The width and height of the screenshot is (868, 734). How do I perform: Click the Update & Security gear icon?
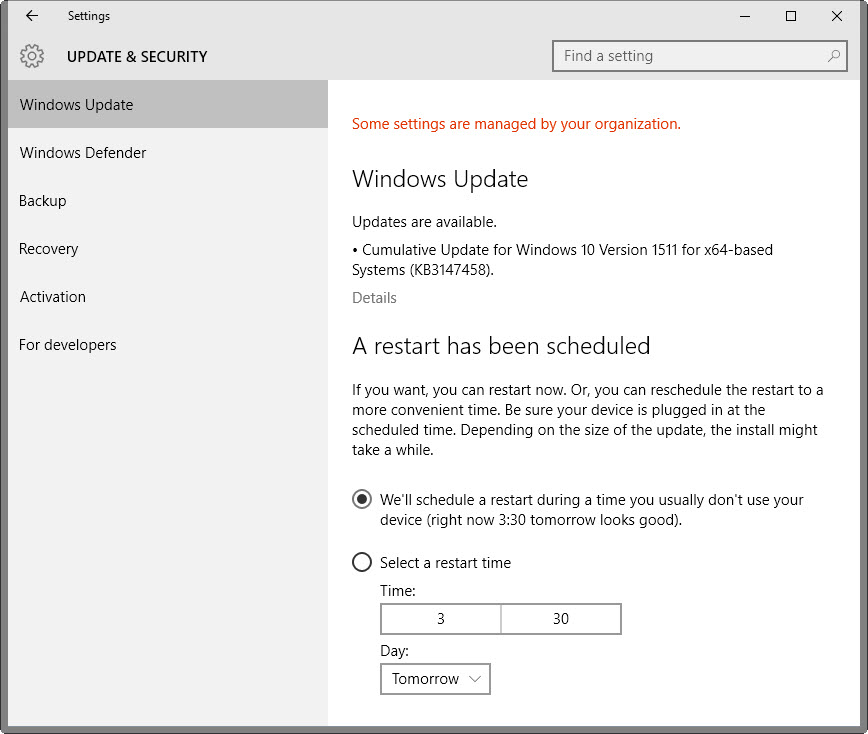(x=32, y=56)
